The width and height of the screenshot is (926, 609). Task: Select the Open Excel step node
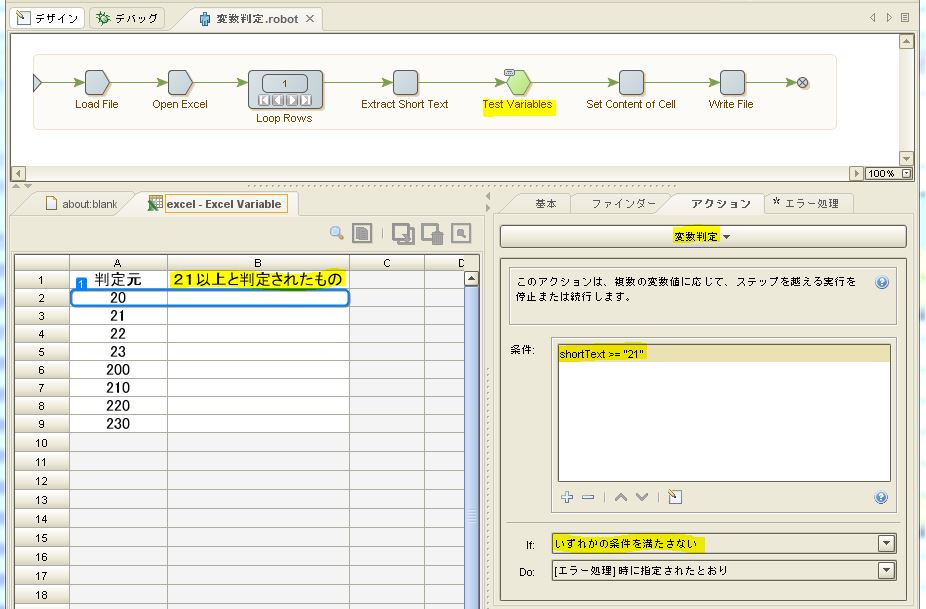tap(180, 83)
